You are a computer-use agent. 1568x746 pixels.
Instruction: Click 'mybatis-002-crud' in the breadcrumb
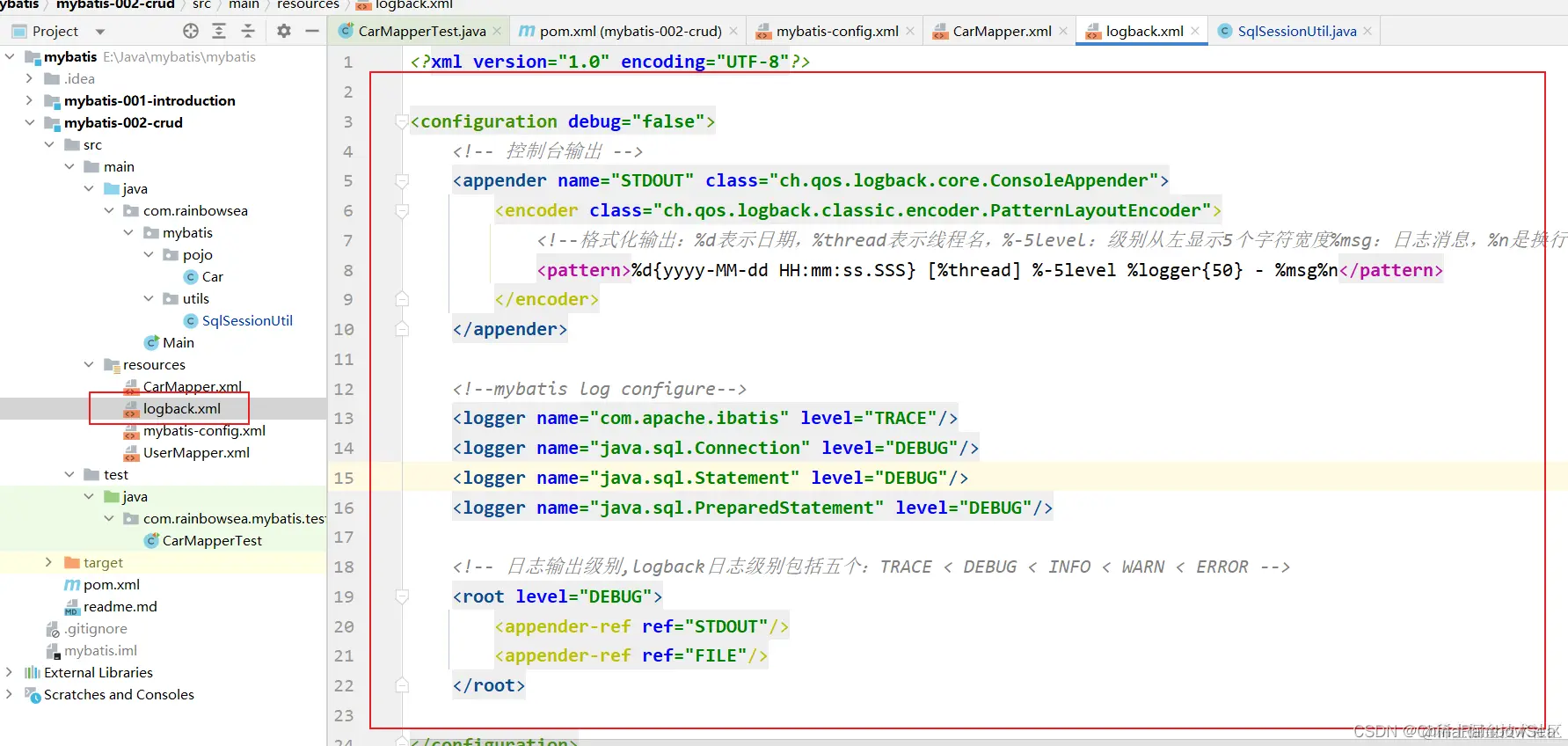coord(115,4)
